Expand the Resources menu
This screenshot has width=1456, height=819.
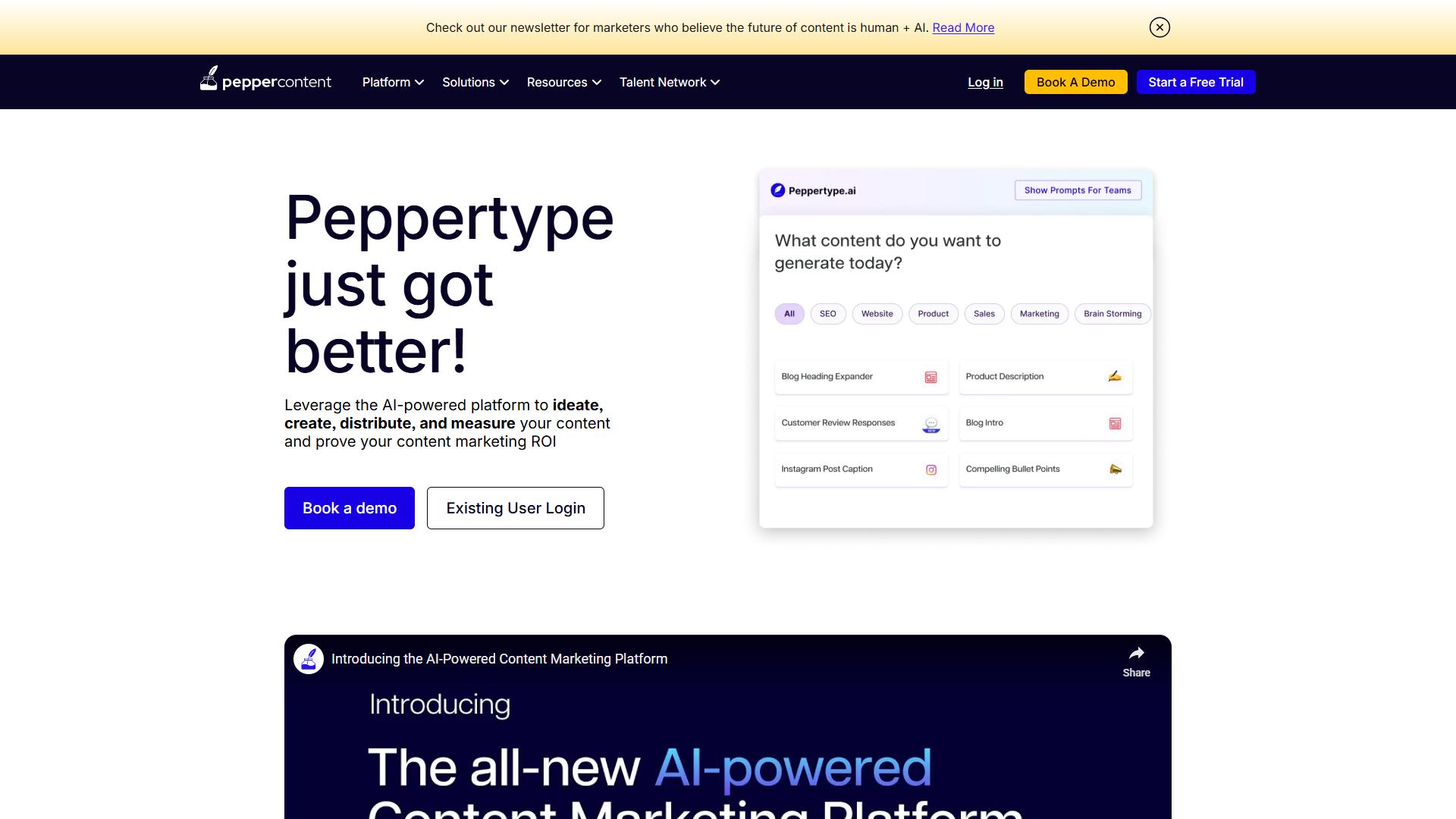click(564, 82)
